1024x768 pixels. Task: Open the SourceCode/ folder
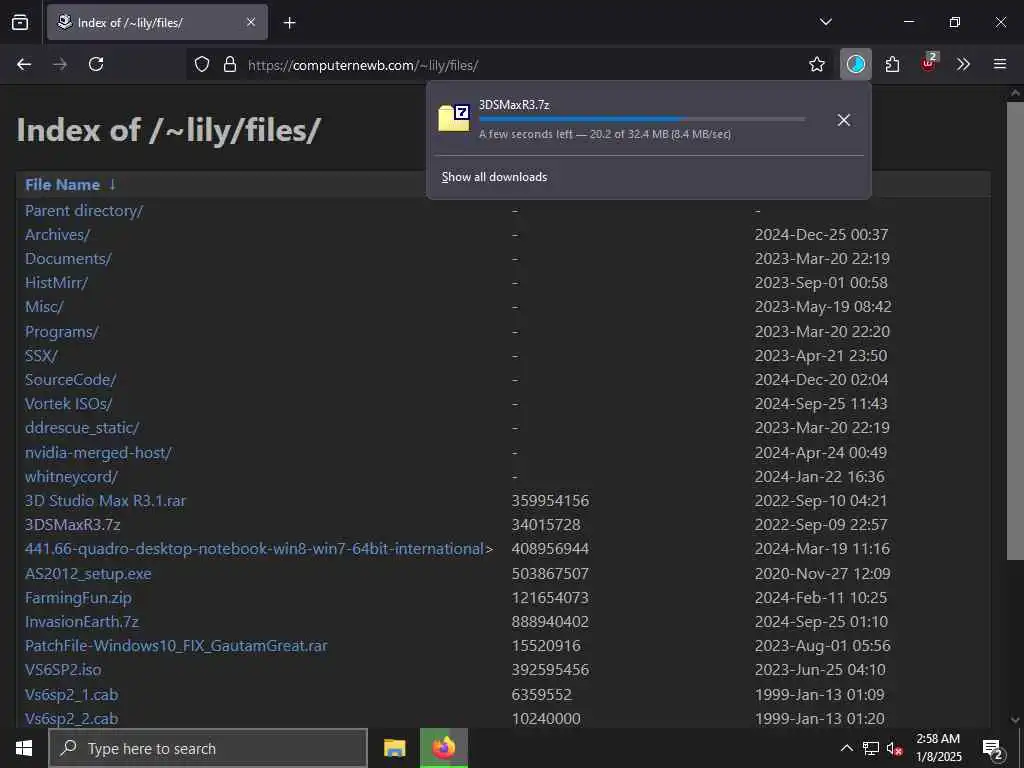click(71, 380)
